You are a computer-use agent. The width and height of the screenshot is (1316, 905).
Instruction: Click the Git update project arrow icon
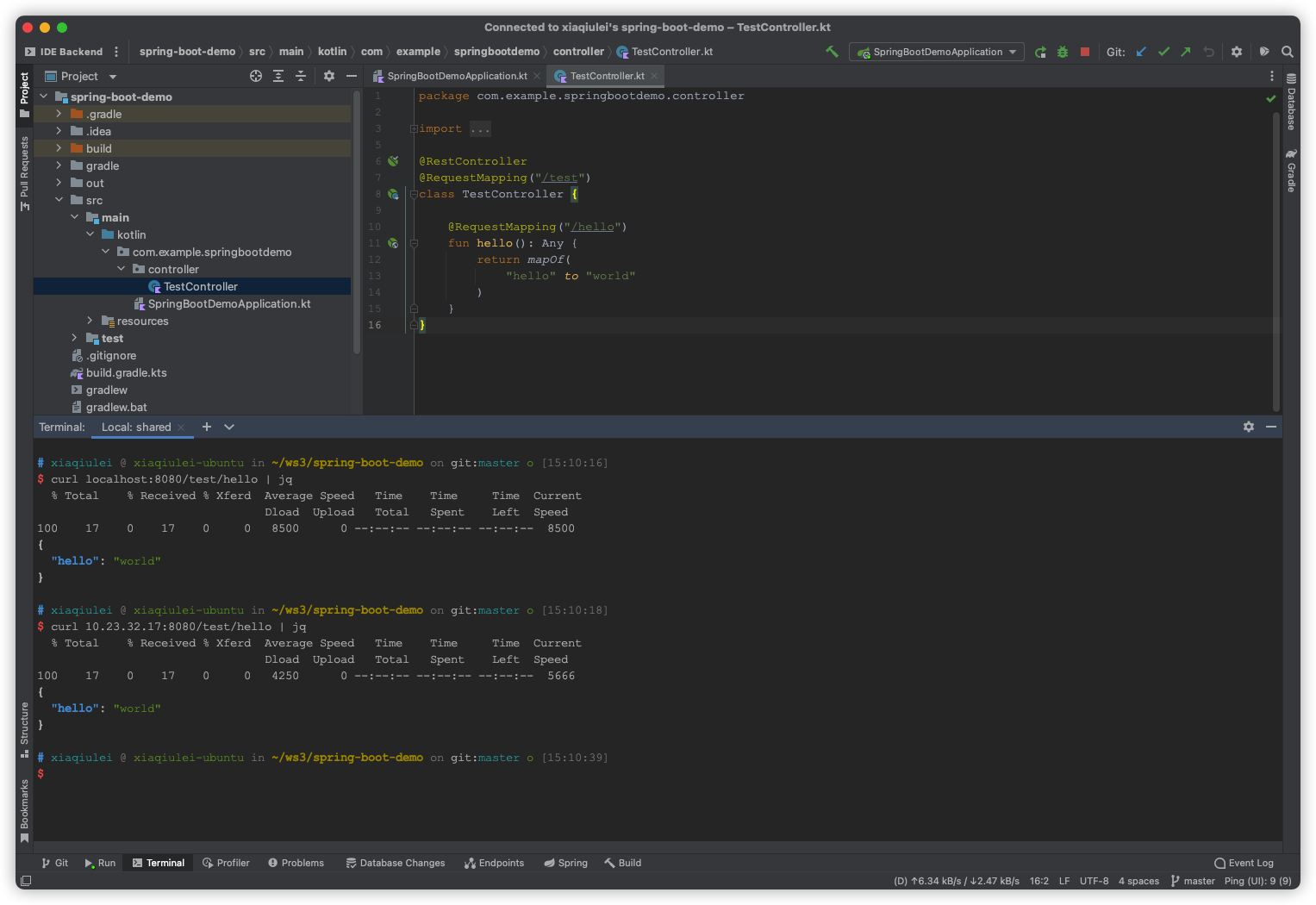click(x=1141, y=52)
